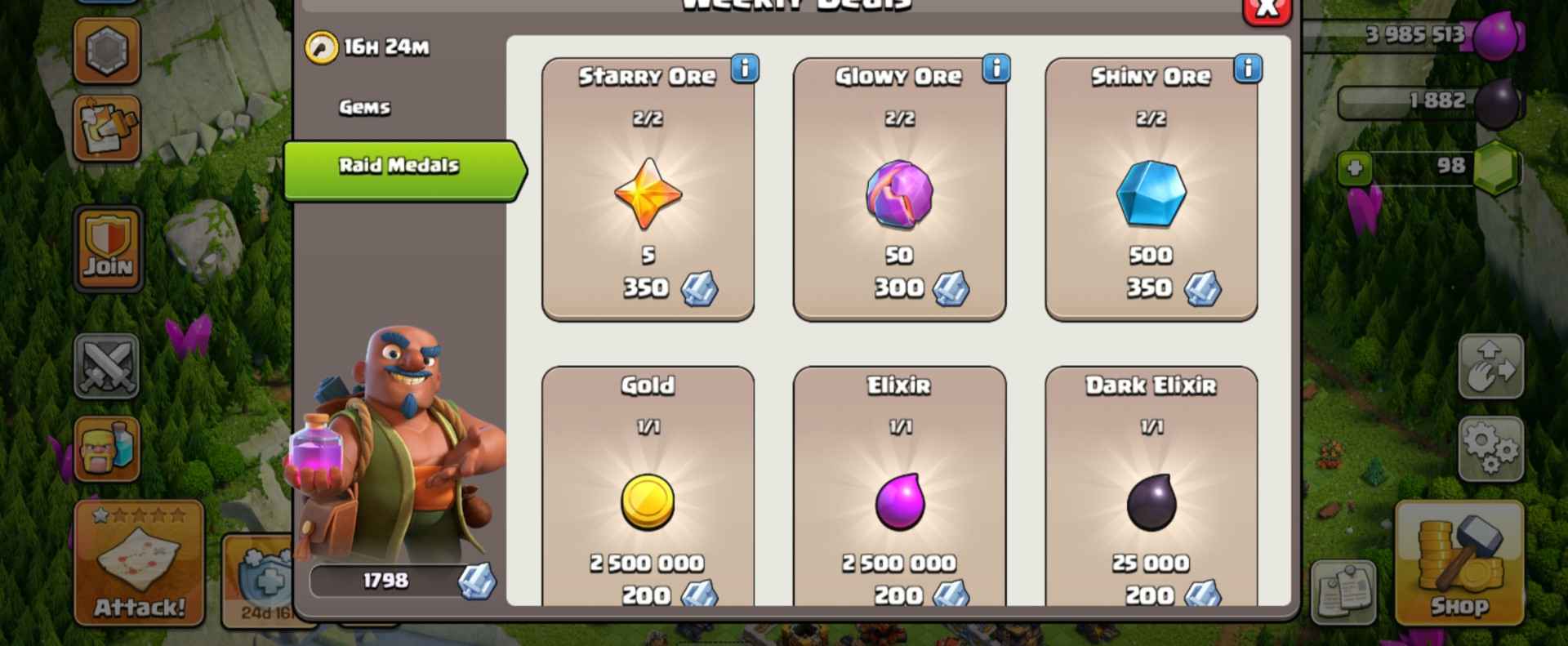The image size is (1568, 646).
Task: Open info for Starry Ore
Action: pos(744,69)
